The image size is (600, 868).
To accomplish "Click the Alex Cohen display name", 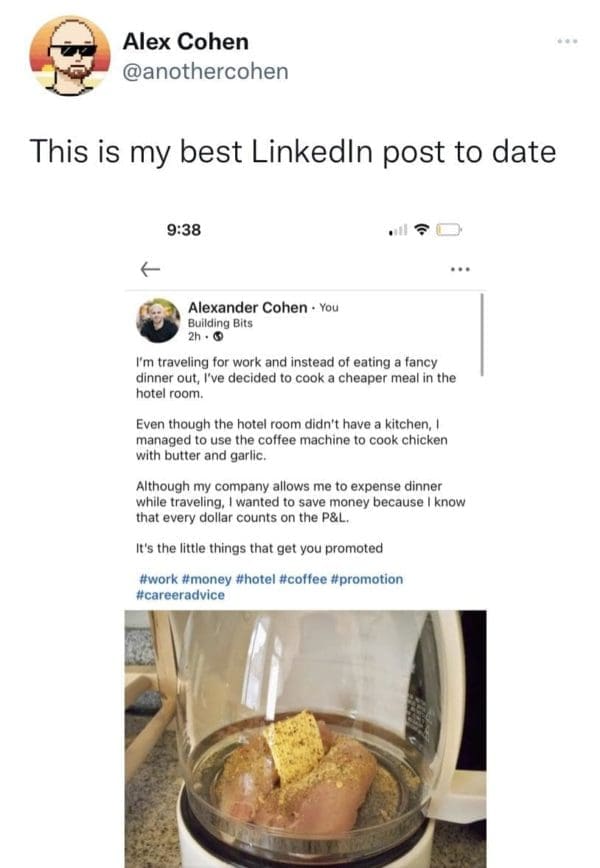I will pos(185,42).
